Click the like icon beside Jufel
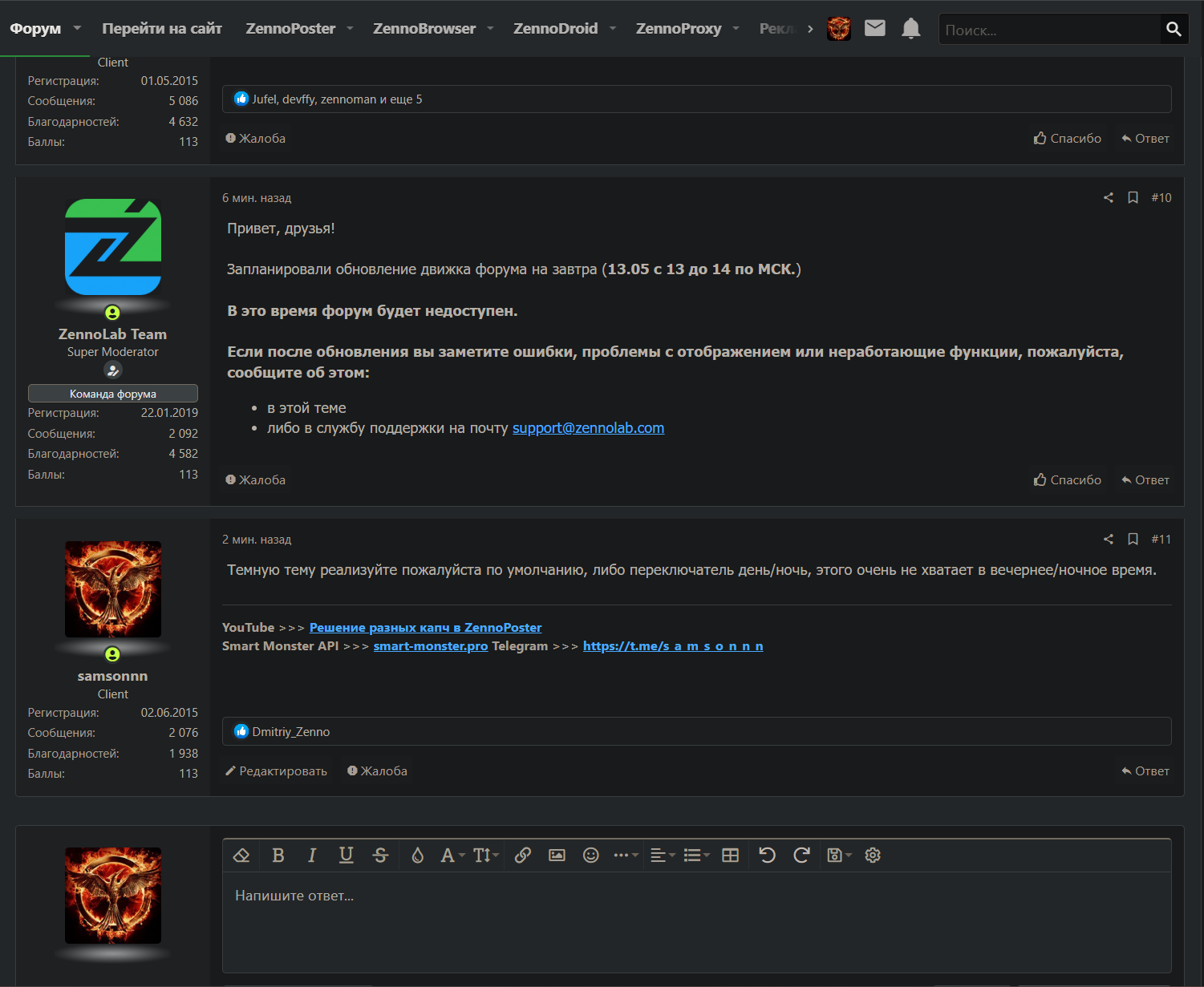 click(241, 99)
